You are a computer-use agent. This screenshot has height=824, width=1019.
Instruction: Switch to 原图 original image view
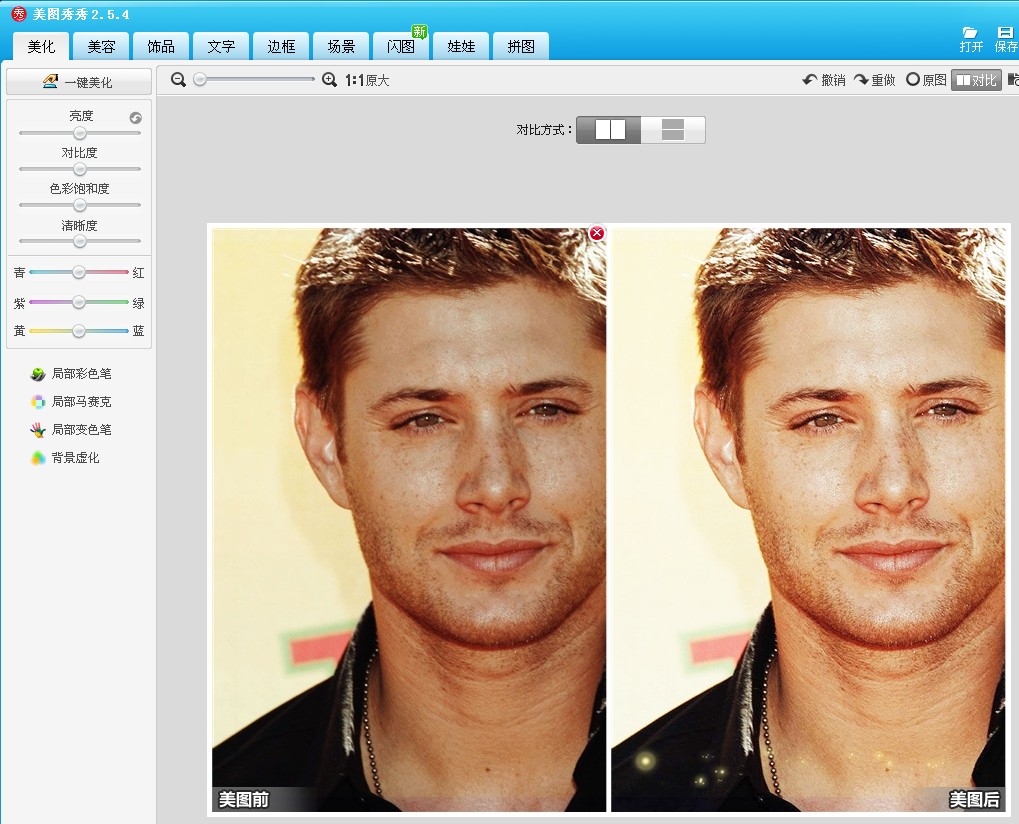926,80
